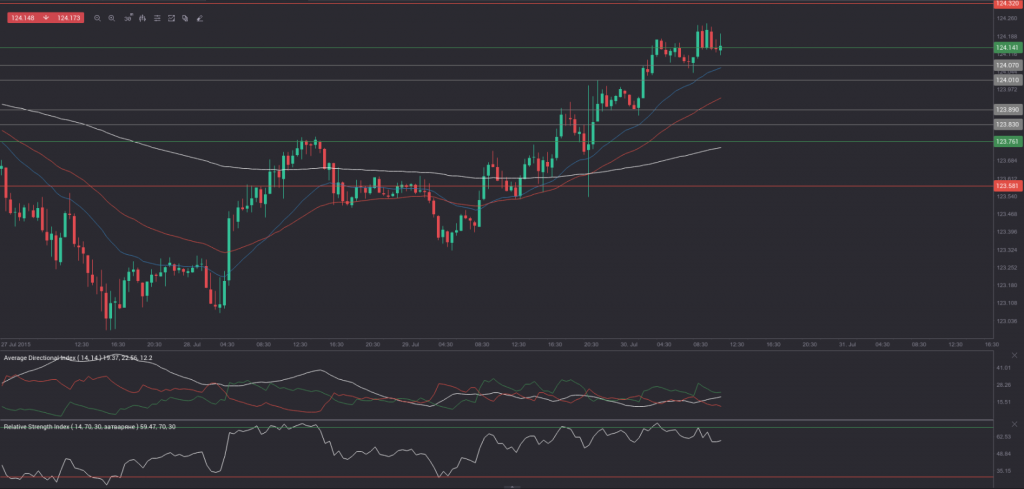1024x489 pixels.
Task: Open the indicators settings icon
Action: 158,17
